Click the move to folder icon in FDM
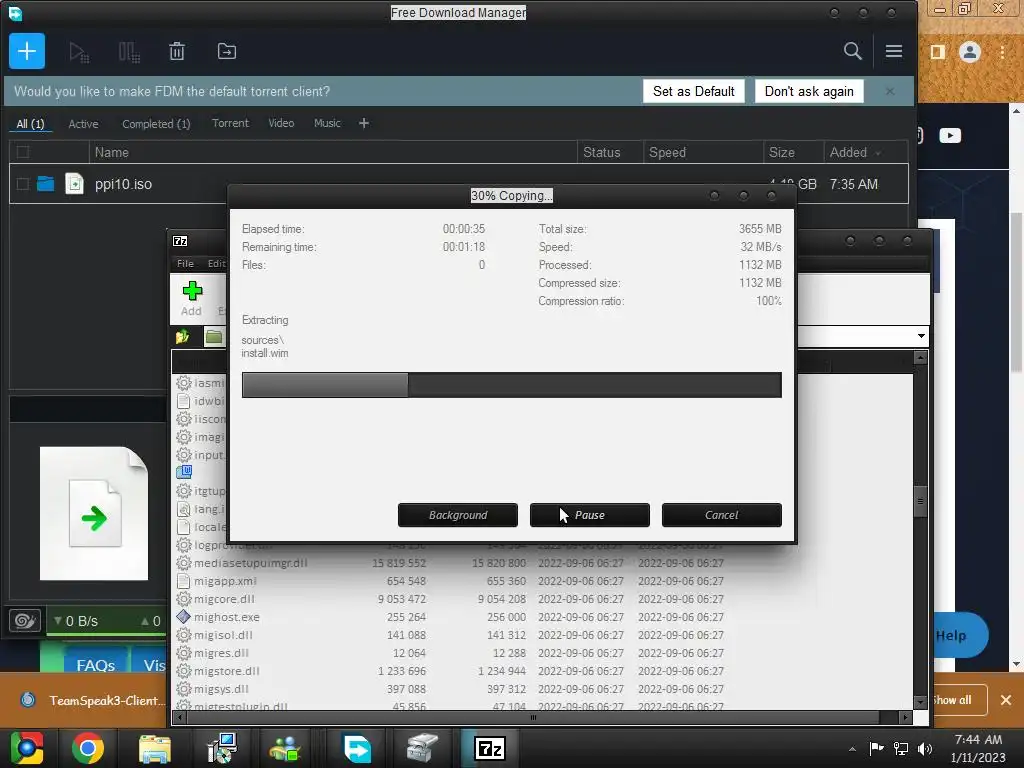The image size is (1024, 768). click(x=227, y=51)
